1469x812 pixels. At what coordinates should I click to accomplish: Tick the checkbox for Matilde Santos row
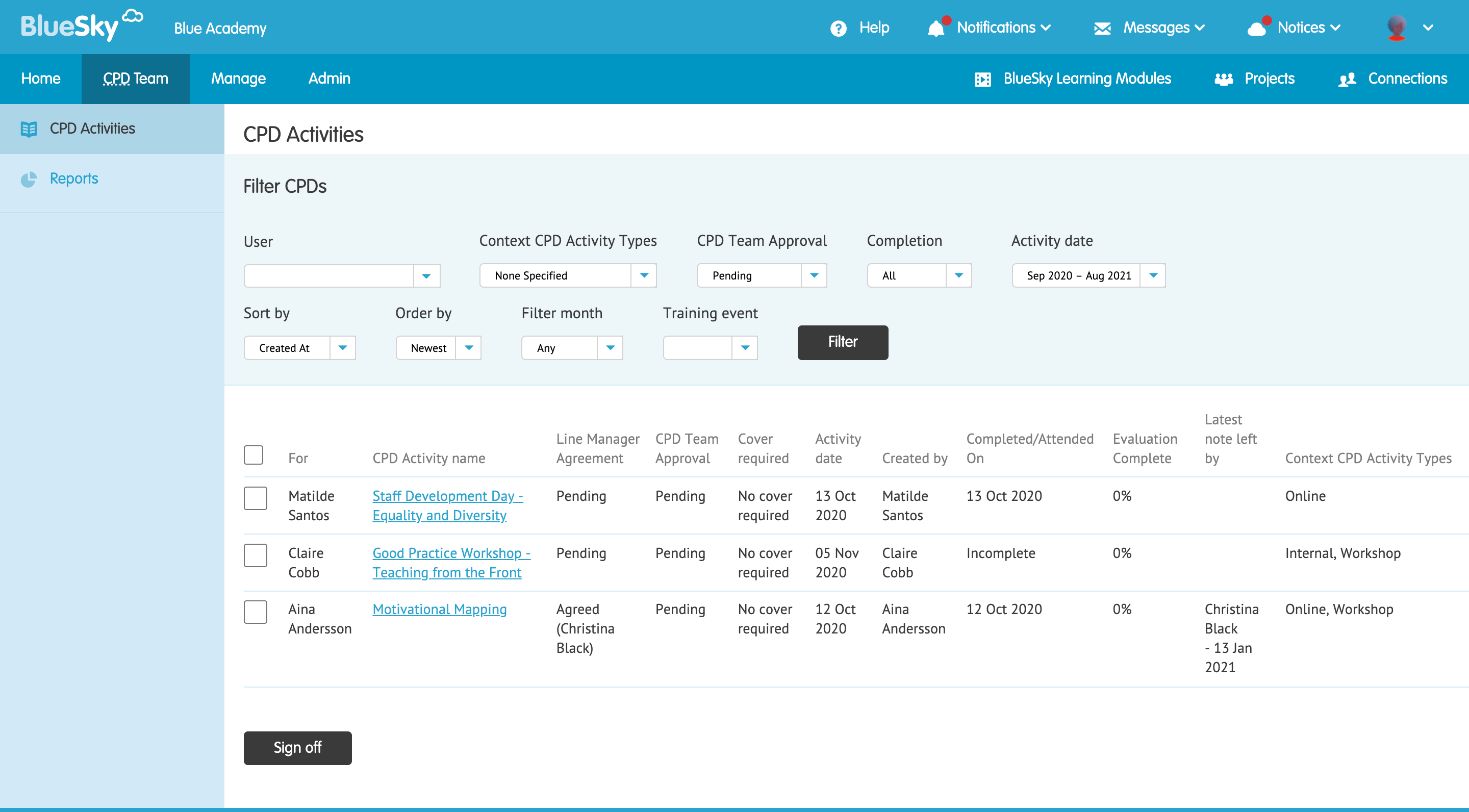256,498
